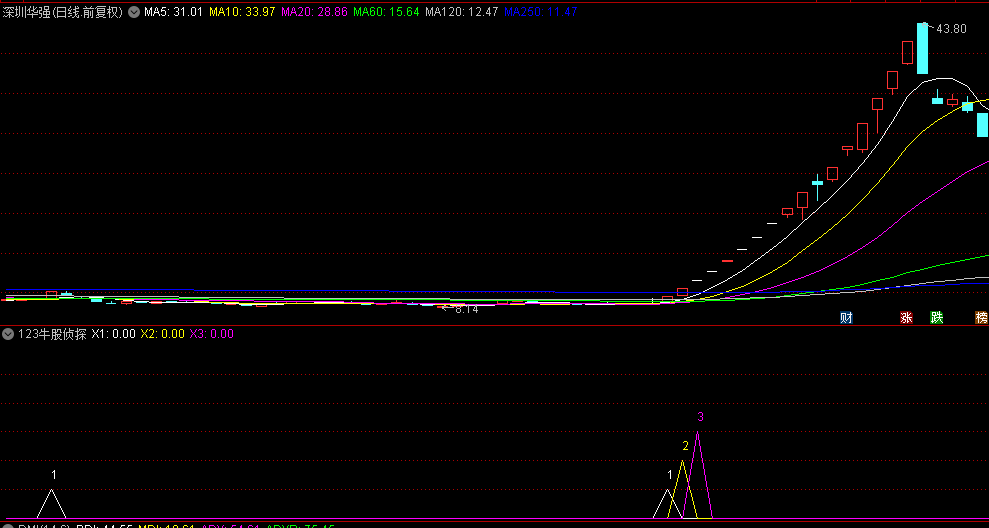Open the brown 榜 ranking icon
Image resolution: width=989 pixels, height=528 pixels.
click(x=981, y=317)
